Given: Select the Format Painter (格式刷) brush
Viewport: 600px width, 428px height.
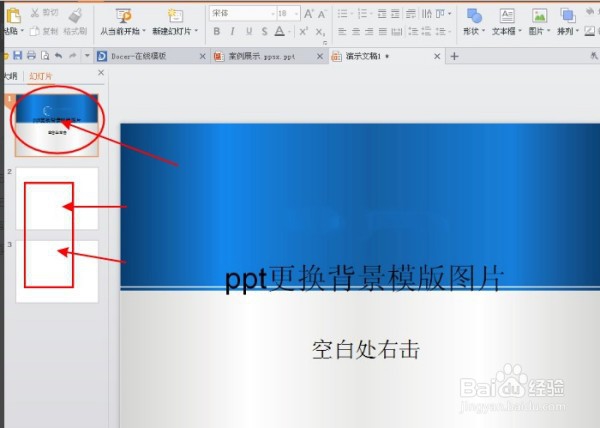Looking at the screenshot, I should [75, 16].
